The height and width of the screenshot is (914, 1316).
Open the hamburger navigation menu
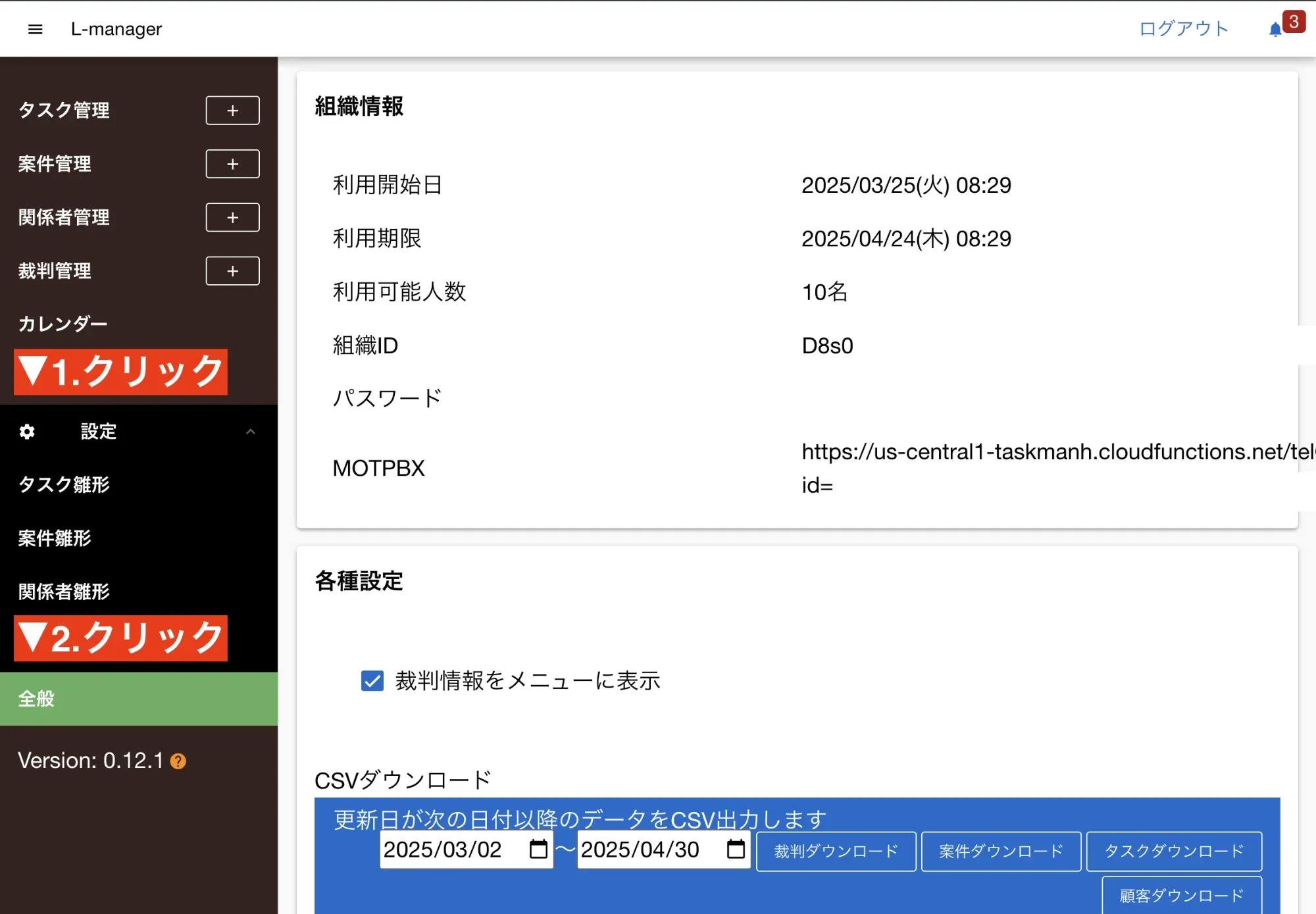pyautogui.click(x=36, y=29)
